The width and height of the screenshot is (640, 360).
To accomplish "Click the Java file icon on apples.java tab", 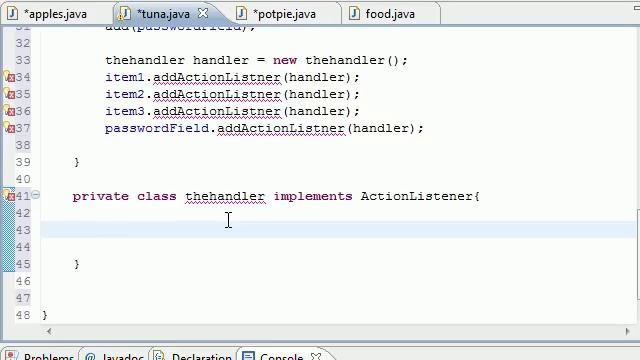I will click(x=13, y=13).
